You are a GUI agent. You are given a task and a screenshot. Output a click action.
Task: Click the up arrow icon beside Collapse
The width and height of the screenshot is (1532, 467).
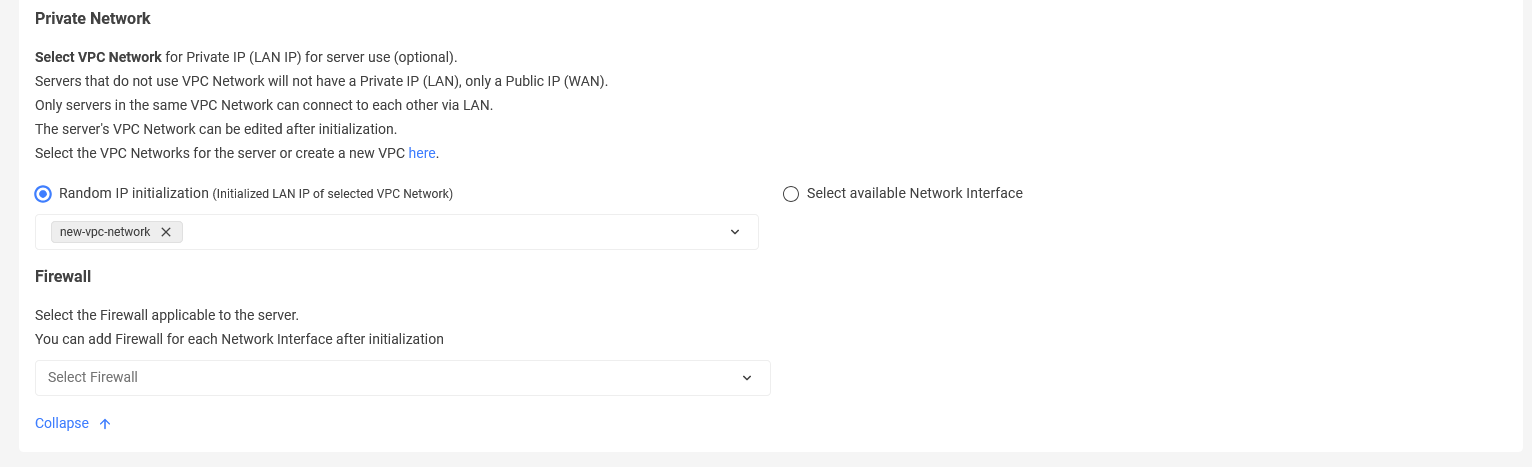pyautogui.click(x=105, y=424)
